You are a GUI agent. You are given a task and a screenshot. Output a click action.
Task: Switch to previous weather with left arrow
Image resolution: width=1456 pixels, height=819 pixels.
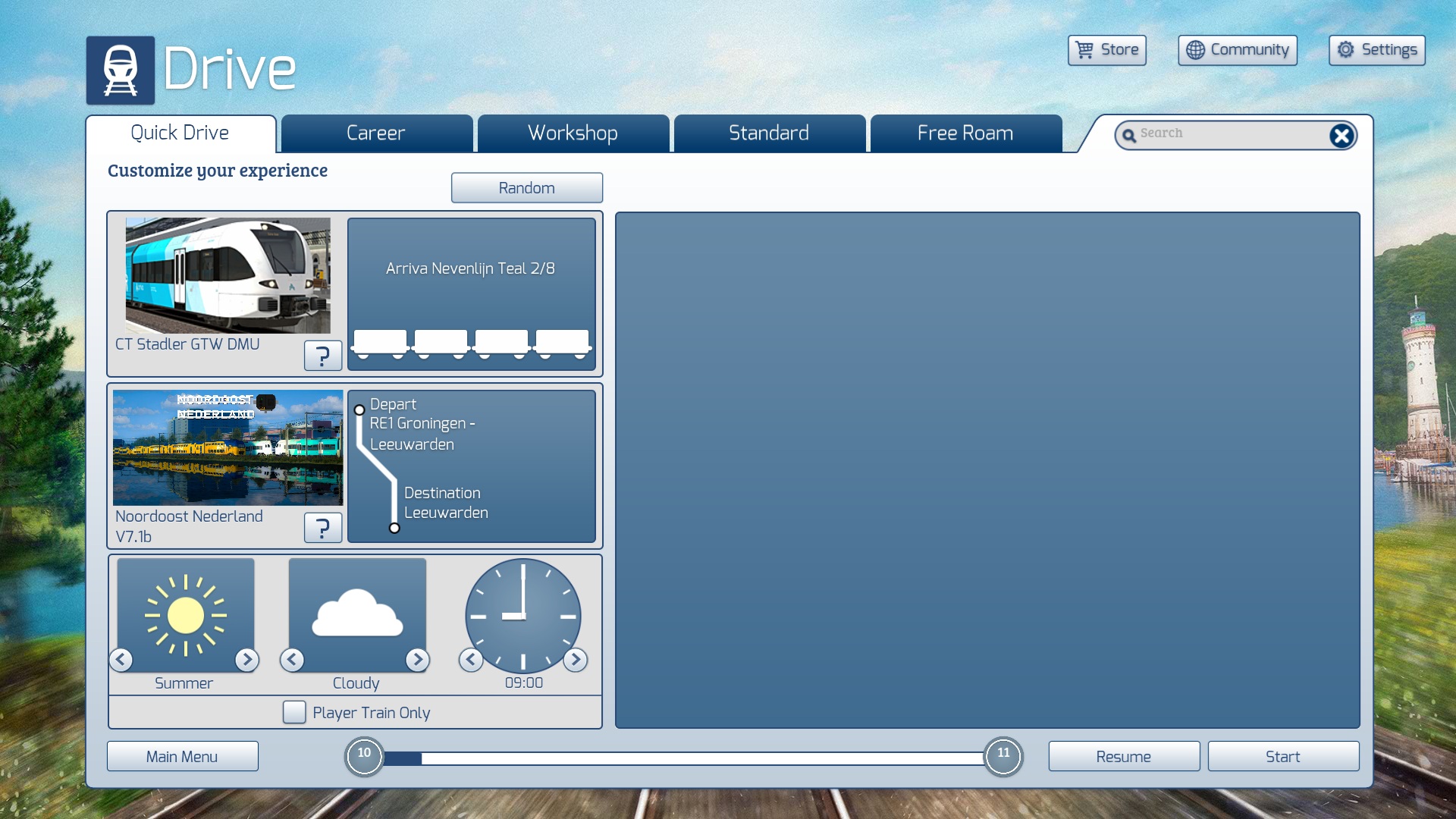click(292, 660)
